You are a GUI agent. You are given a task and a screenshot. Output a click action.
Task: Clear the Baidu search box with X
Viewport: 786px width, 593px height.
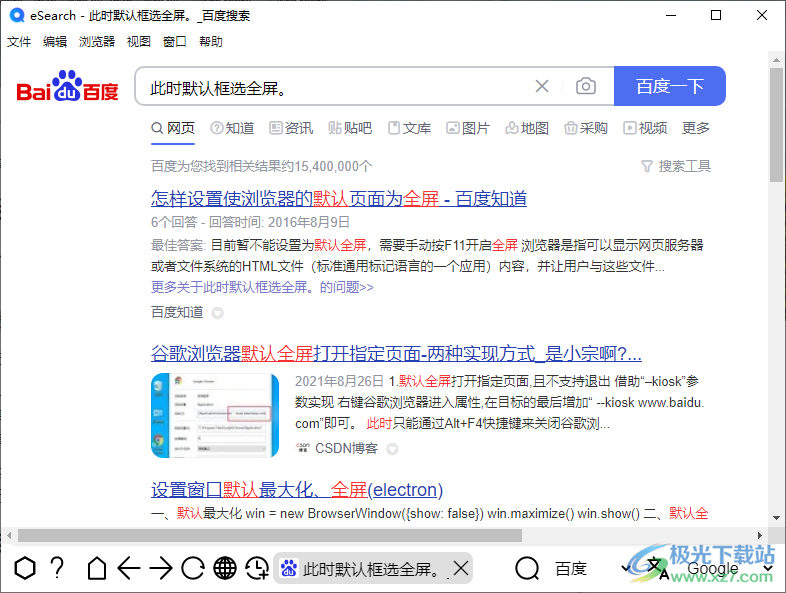(x=542, y=86)
